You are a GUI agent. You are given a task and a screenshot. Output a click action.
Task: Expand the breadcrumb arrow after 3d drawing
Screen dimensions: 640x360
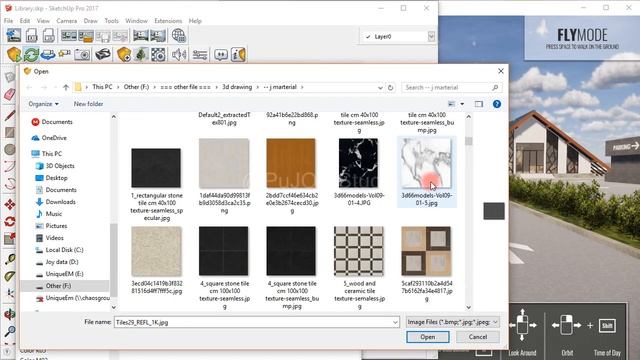pyautogui.click(x=258, y=87)
